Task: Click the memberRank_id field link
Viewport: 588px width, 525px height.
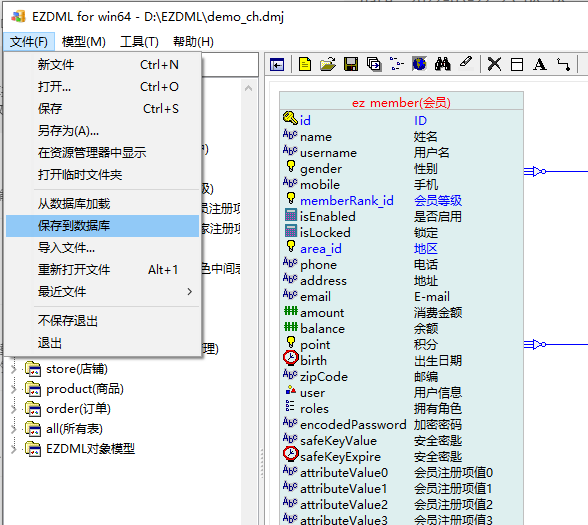Action: point(347,201)
